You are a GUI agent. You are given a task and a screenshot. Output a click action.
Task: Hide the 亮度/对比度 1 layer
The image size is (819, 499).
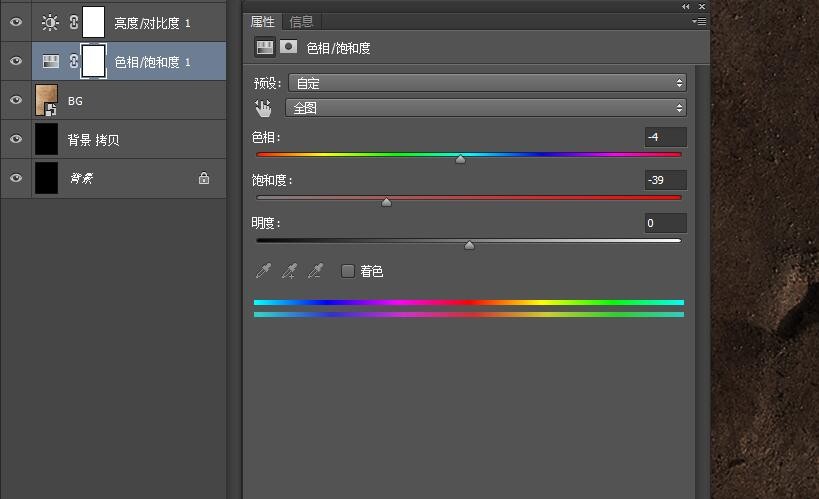pyautogui.click(x=15, y=22)
